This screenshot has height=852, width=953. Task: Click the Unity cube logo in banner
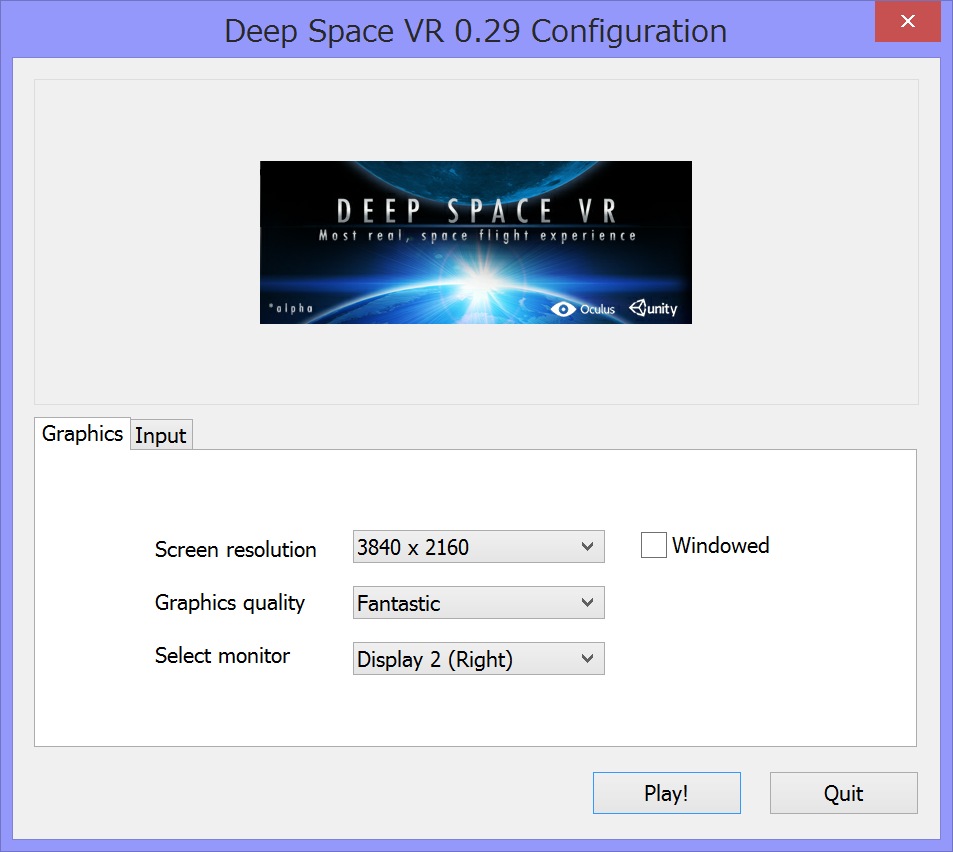(640, 308)
